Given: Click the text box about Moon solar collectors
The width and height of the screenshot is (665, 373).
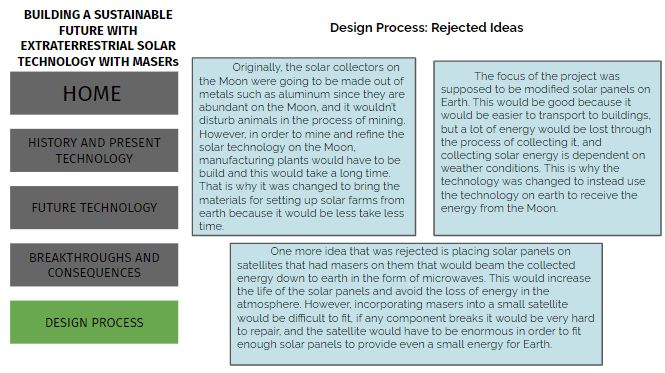Looking at the screenshot, I should coord(304,147).
